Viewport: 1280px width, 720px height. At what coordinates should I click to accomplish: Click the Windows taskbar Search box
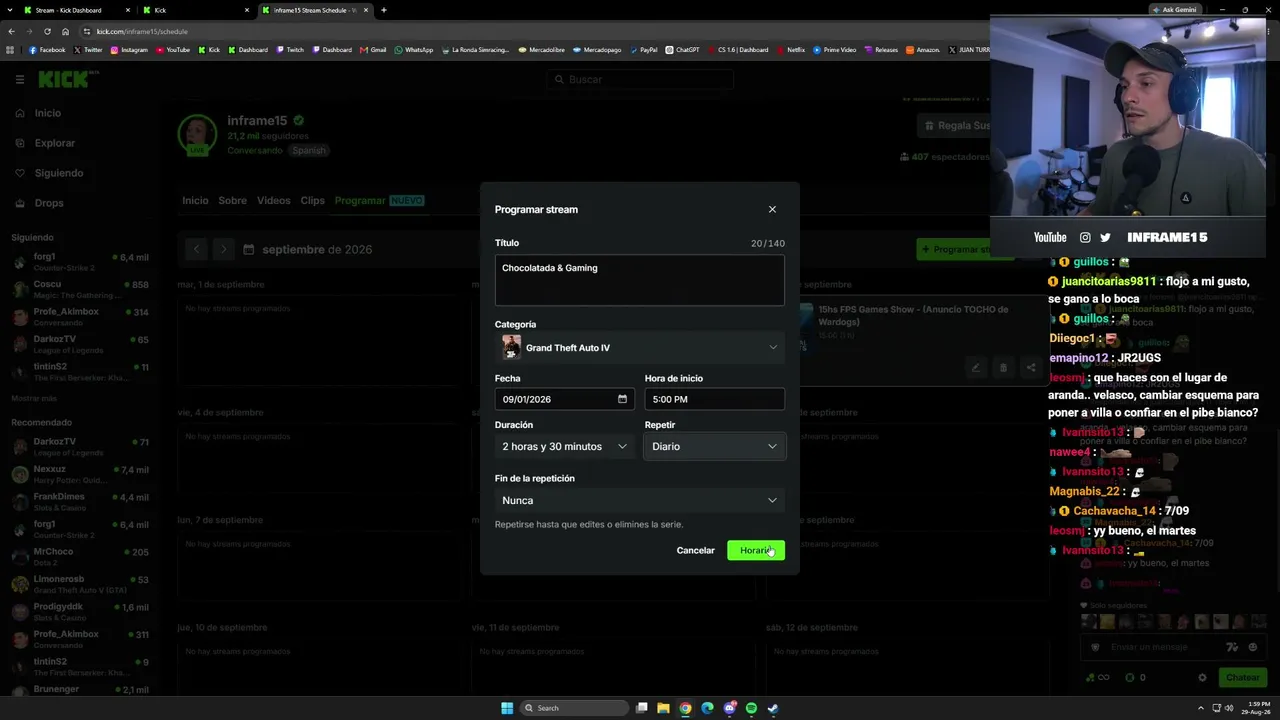[576, 708]
